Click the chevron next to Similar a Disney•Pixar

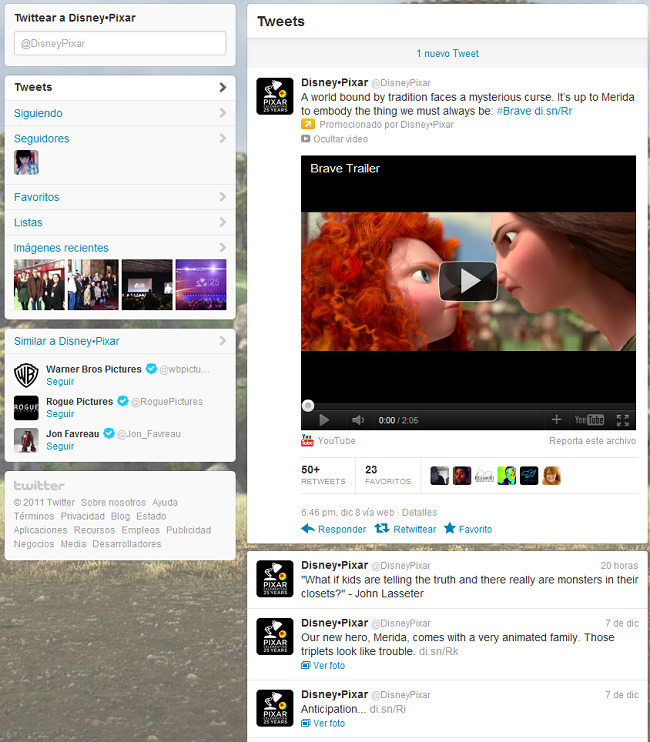(222, 341)
